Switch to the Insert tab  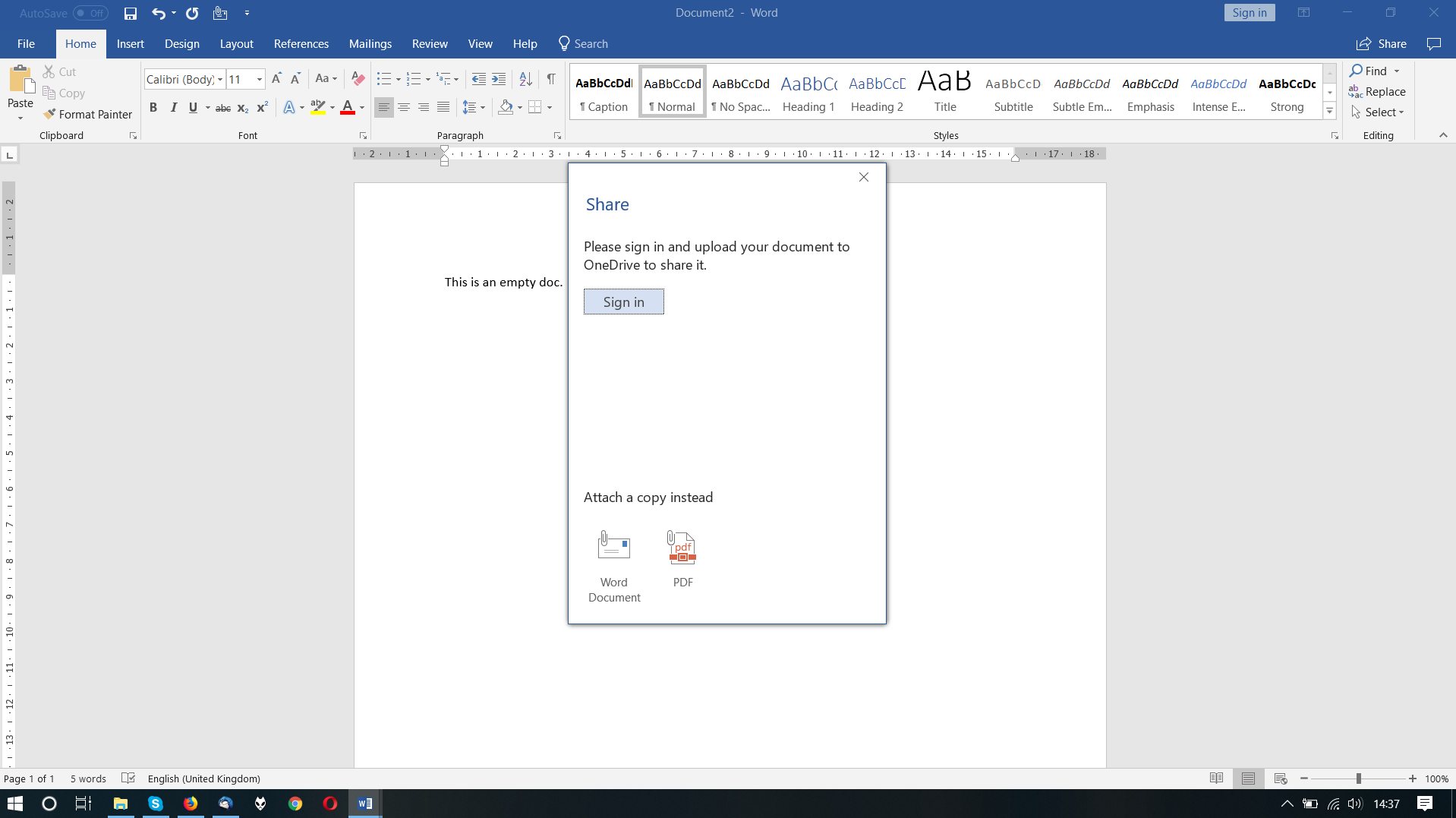(x=130, y=44)
